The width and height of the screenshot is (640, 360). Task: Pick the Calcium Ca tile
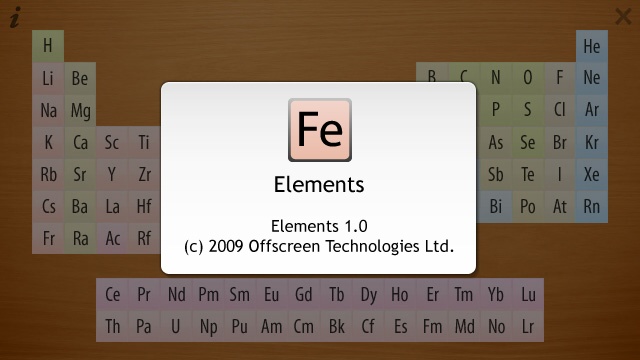click(80, 142)
